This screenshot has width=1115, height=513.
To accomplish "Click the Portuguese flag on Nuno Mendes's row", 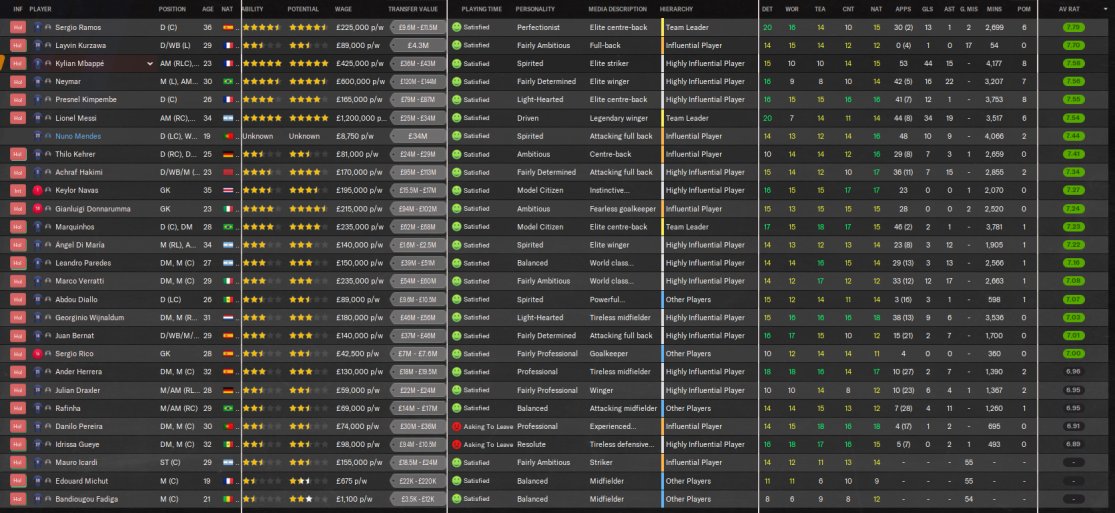I will click(228, 136).
